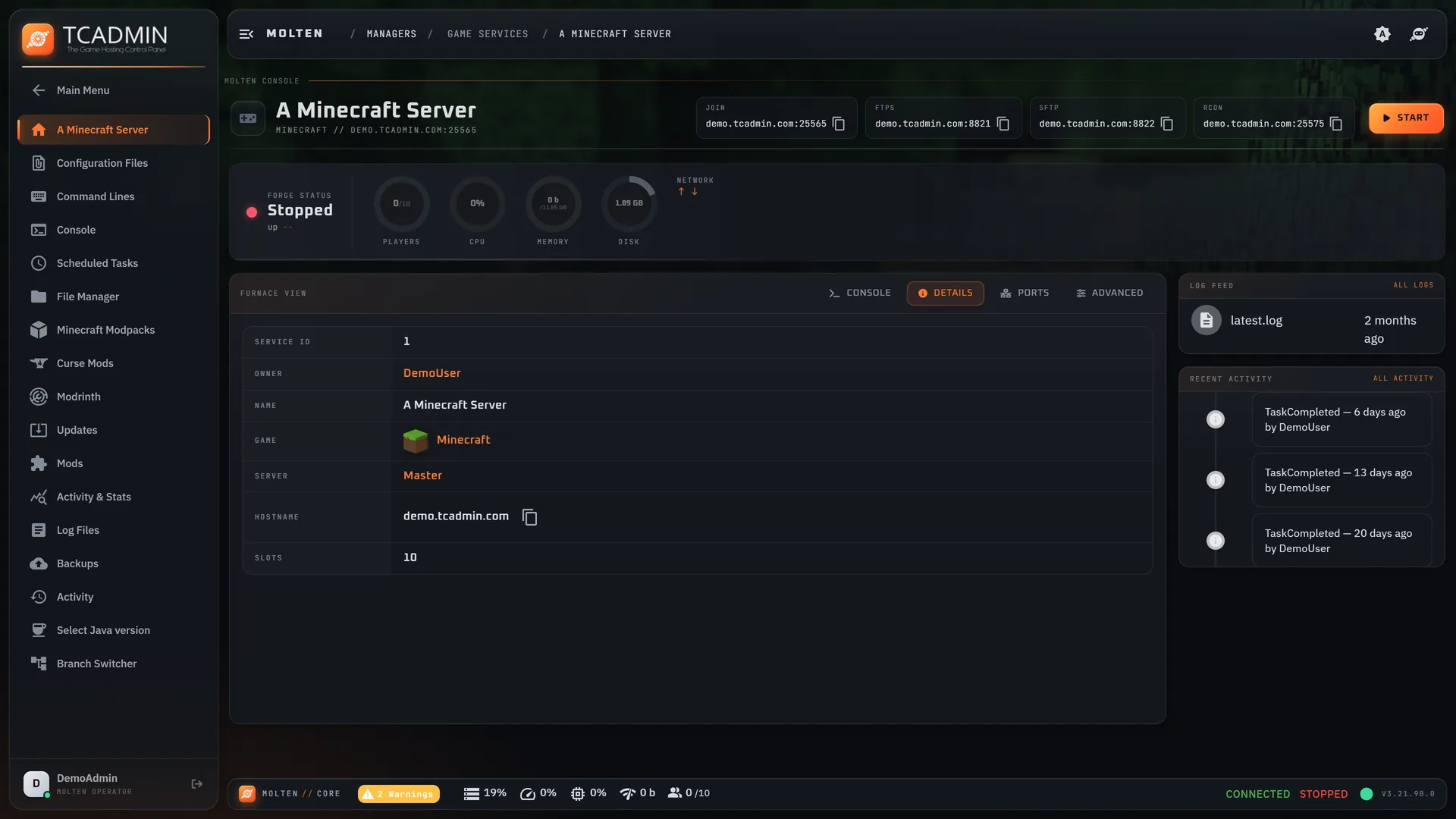Open Scheduled Tasks in sidebar

point(114,263)
